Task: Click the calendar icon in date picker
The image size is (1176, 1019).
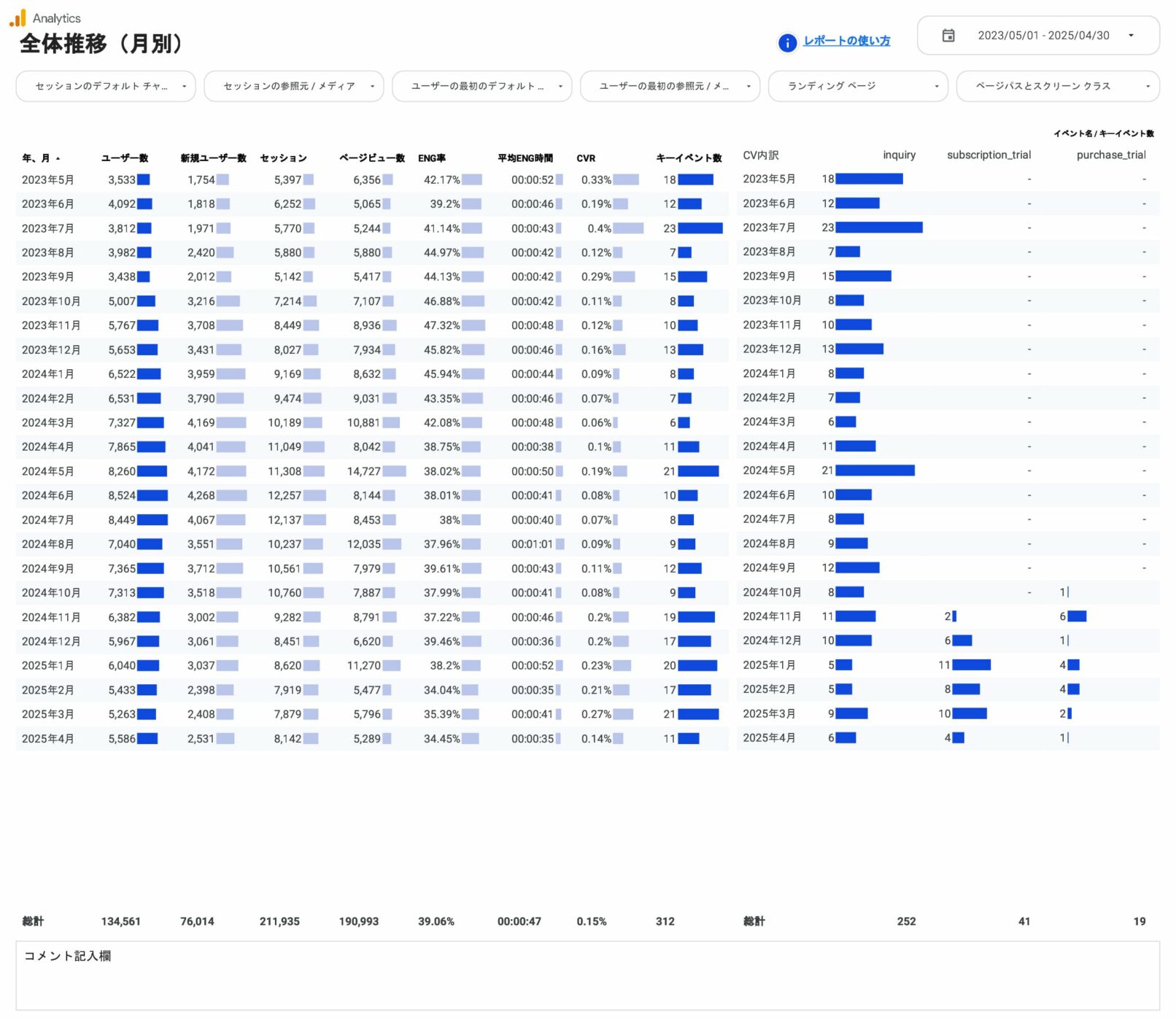Action: 948,36
